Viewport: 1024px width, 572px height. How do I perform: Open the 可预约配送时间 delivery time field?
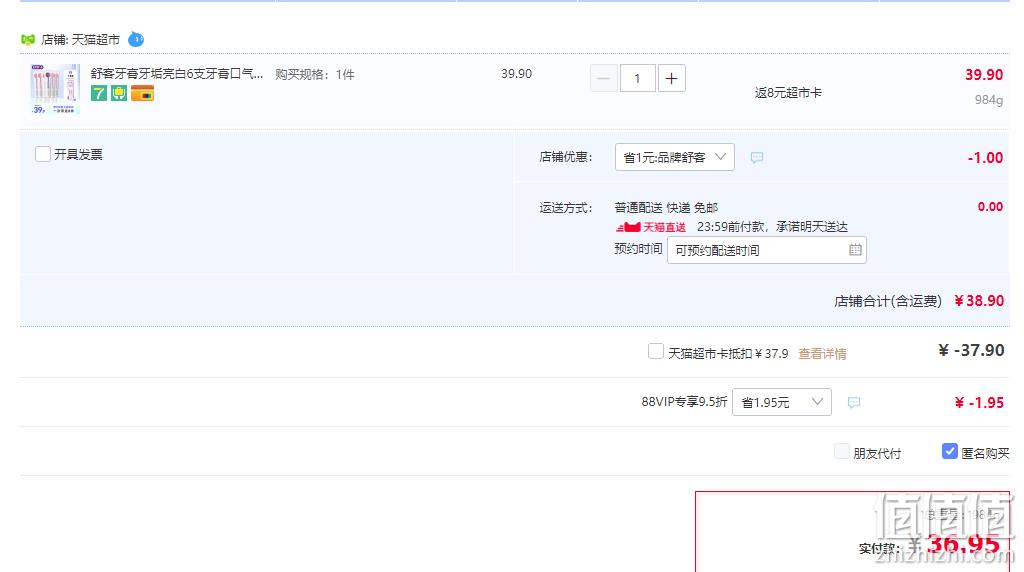point(767,250)
